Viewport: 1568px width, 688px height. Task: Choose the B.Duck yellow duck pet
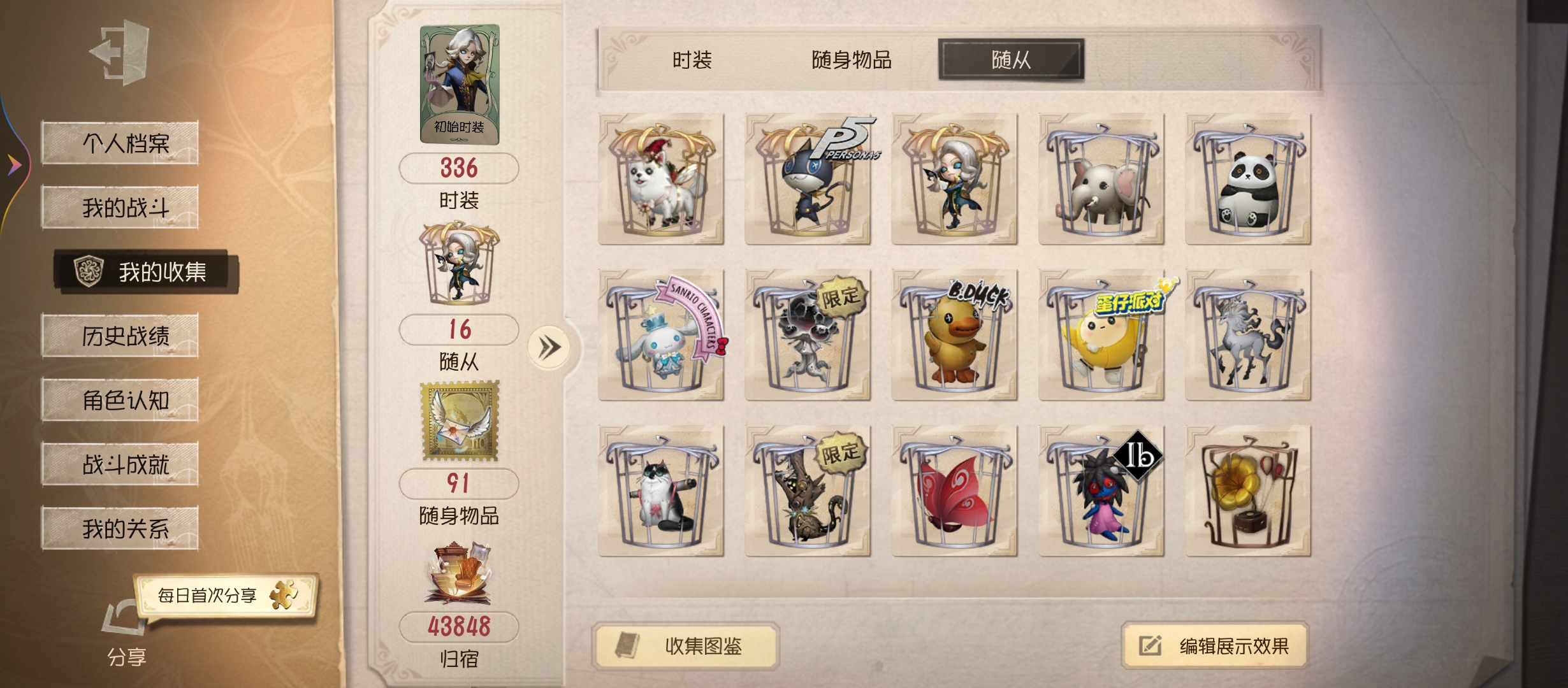pyautogui.click(x=954, y=335)
